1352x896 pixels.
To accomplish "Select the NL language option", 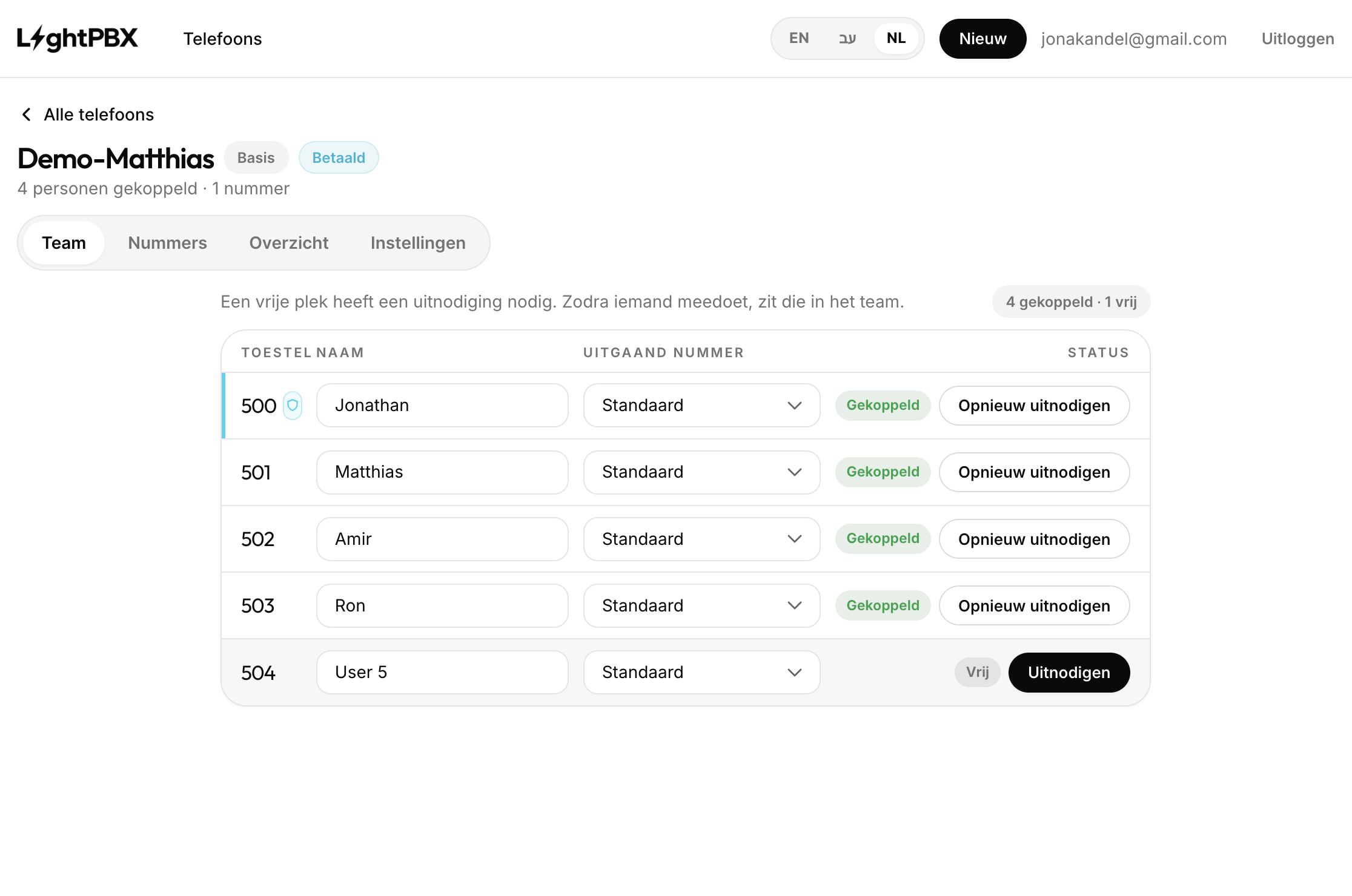I will (896, 39).
